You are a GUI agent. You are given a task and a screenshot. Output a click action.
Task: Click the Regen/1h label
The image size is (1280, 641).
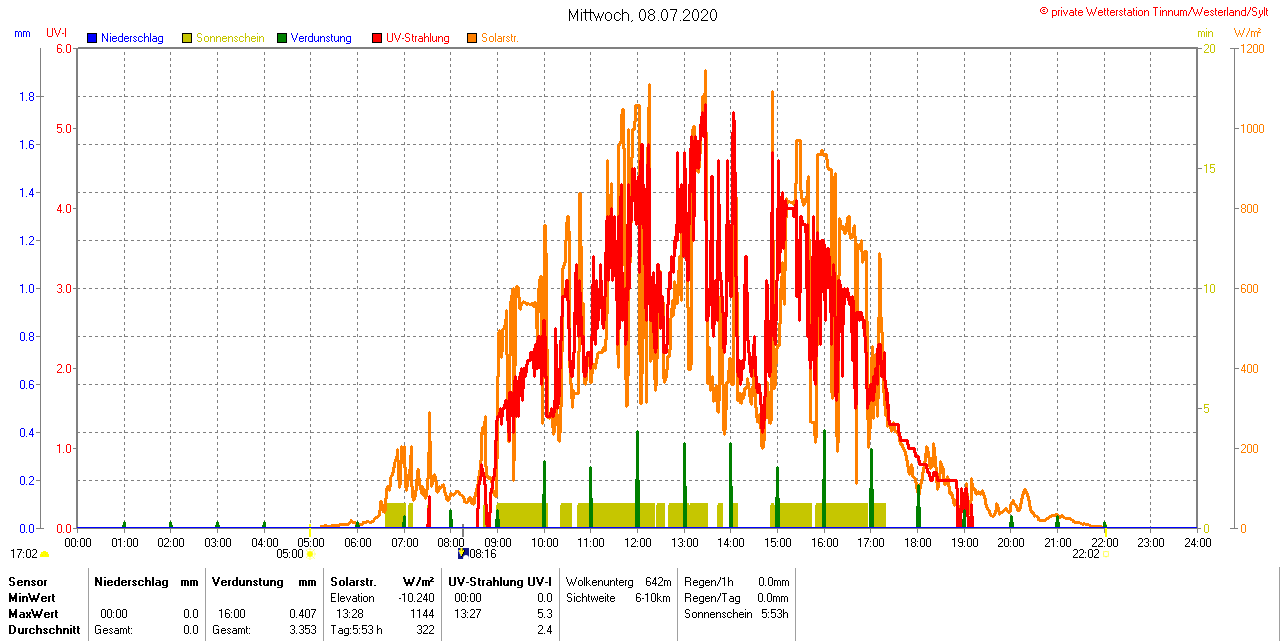coord(707,581)
